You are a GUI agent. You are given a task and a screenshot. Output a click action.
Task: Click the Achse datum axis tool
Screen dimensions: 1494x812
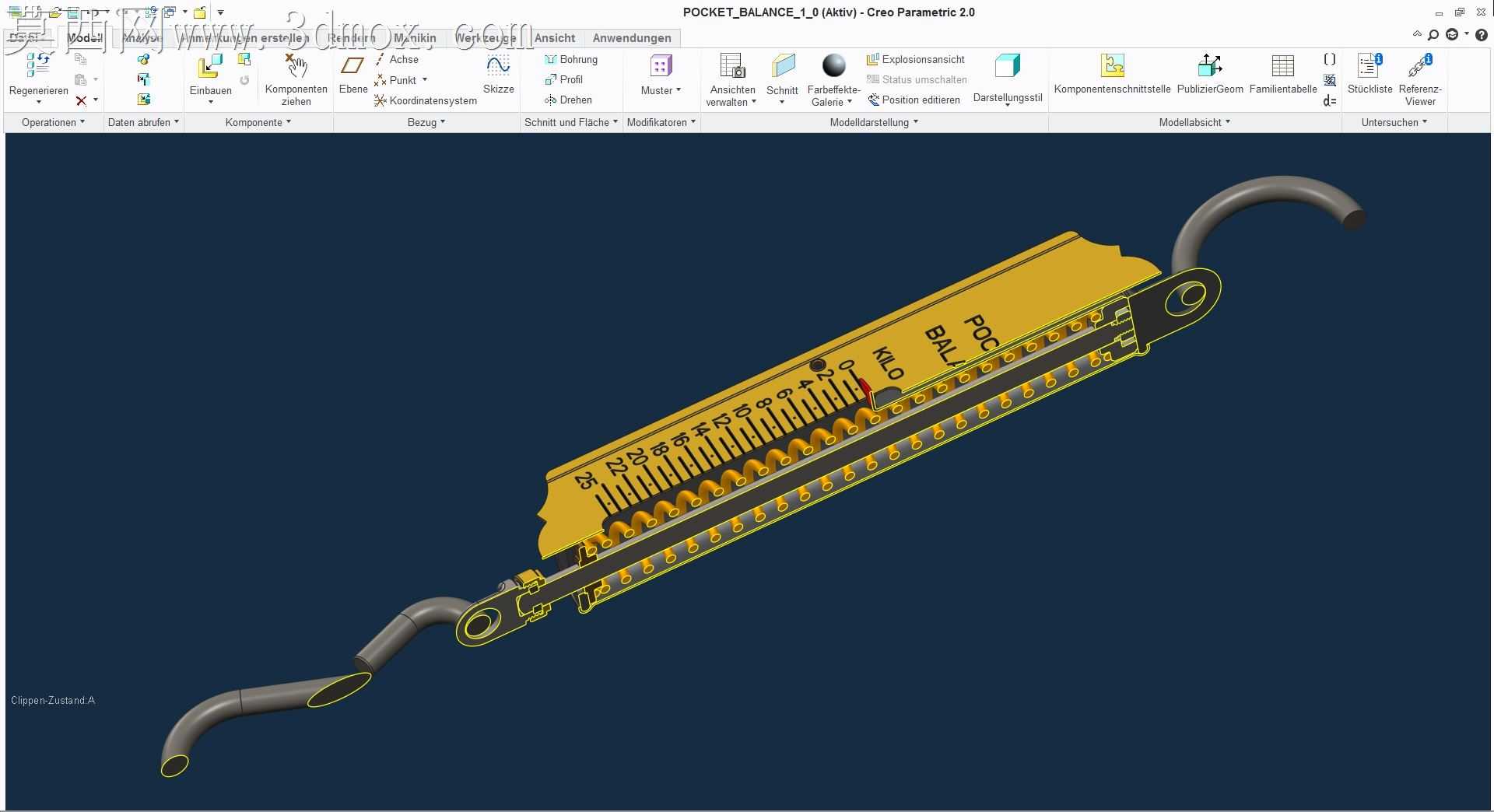pos(396,59)
